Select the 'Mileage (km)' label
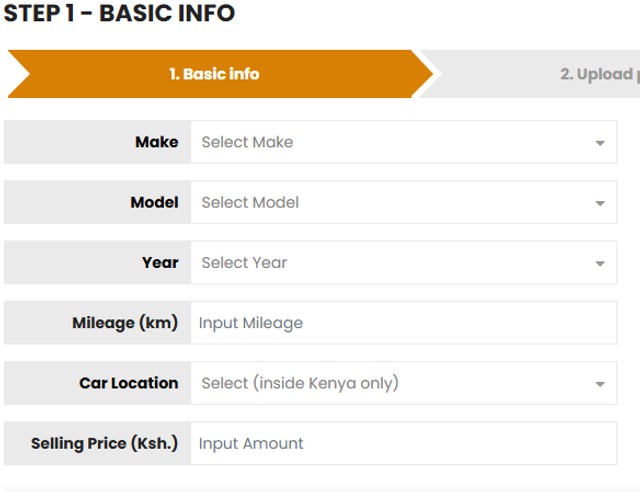This screenshot has height=492, width=640. (x=125, y=323)
